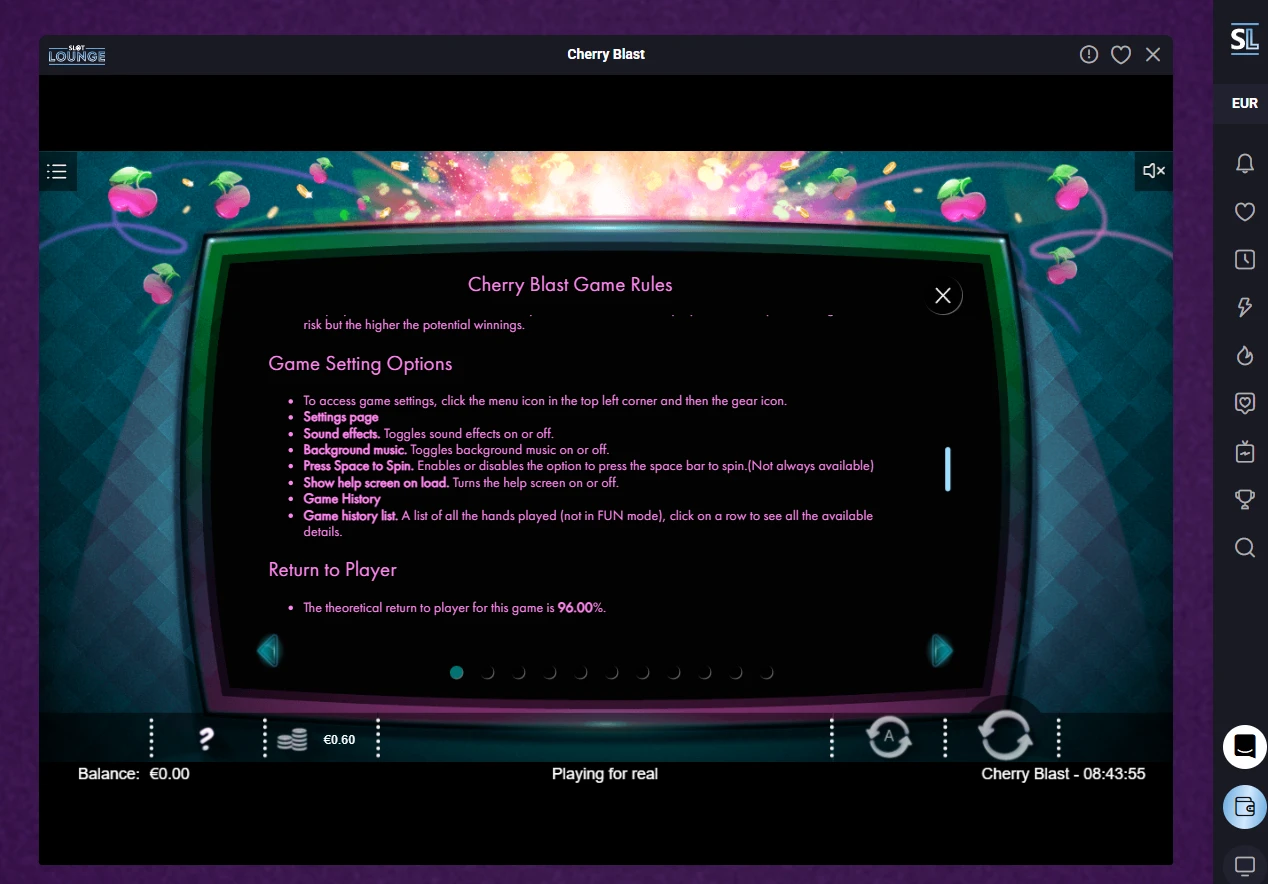Image resolution: width=1268 pixels, height=884 pixels.
Task: Select the eighth page indicator dot
Action: coord(674,673)
